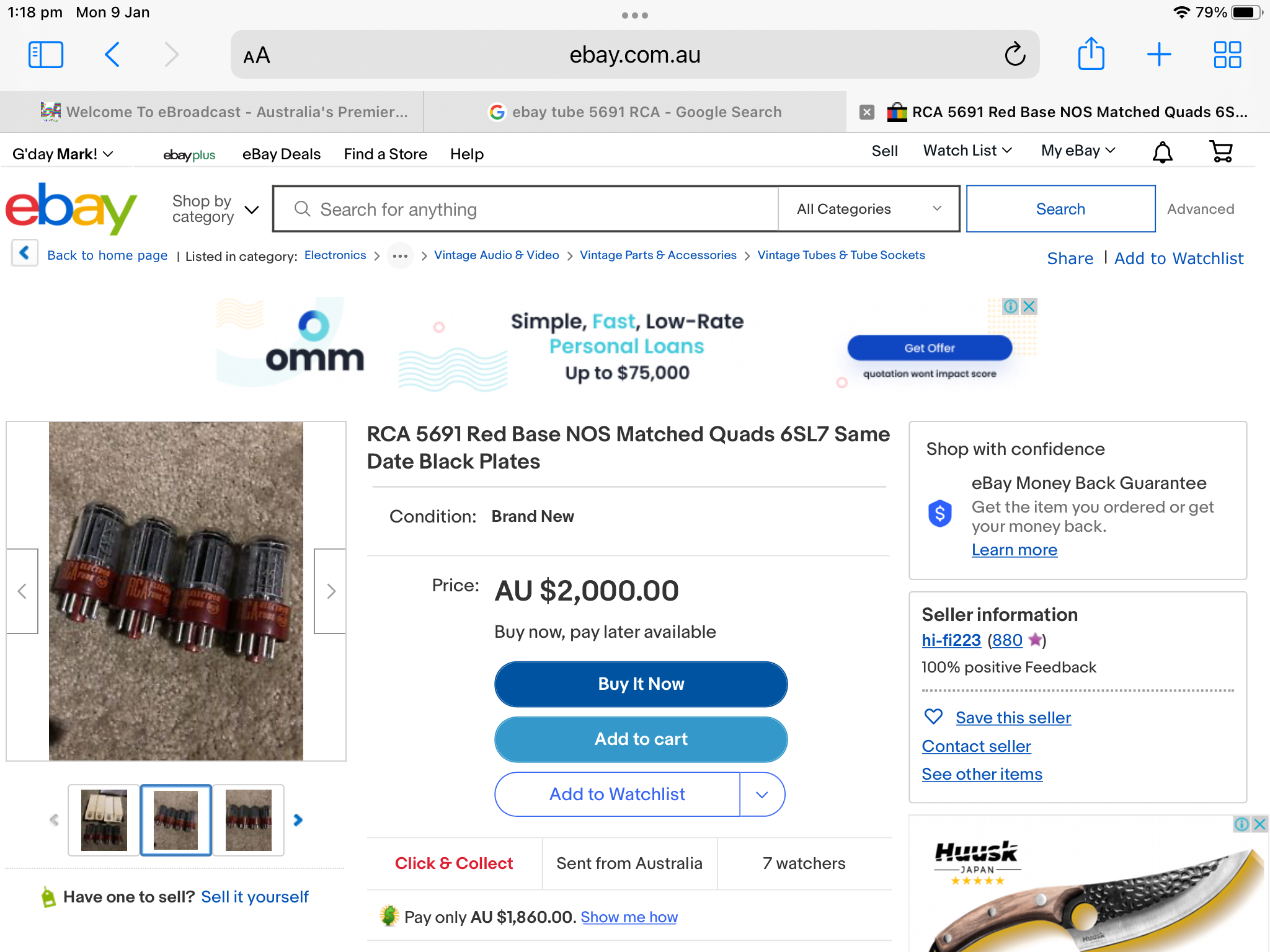Expand the hidden breadcrumb categories
The image size is (1270, 952).
(x=400, y=255)
